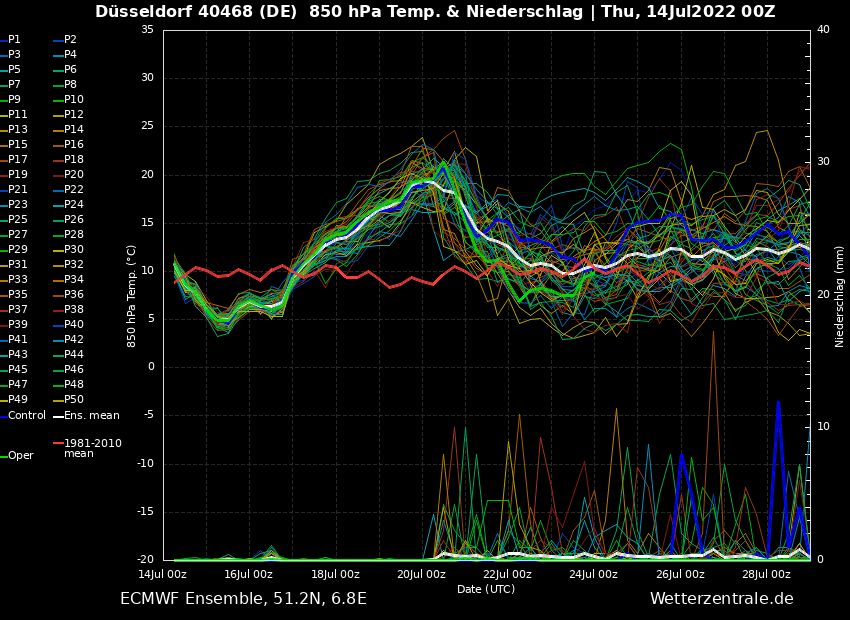The height and width of the screenshot is (620, 850).
Task: Click the 14Jul 00z date tick
Action: pyautogui.click(x=162, y=574)
